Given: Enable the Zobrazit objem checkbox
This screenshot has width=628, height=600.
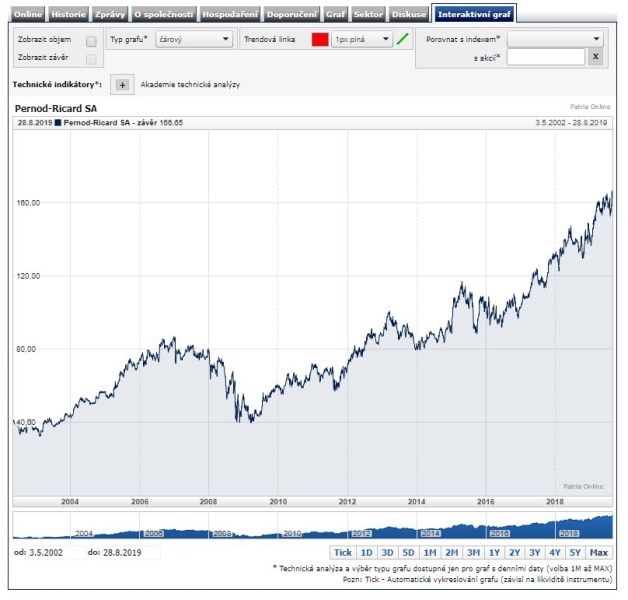Looking at the screenshot, I should pos(91,42).
